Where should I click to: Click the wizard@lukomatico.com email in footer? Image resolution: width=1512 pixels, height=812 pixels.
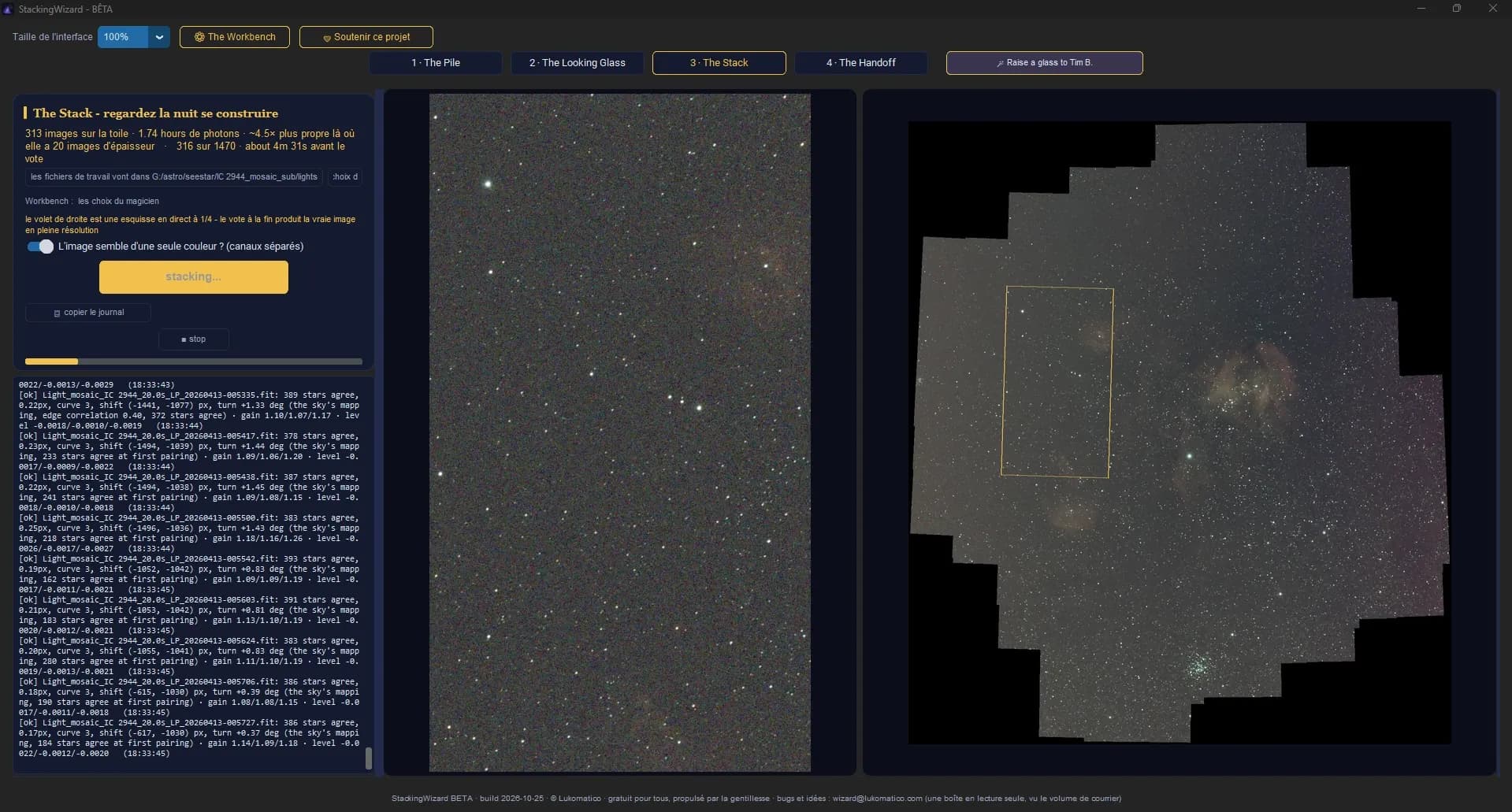[x=877, y=799]
